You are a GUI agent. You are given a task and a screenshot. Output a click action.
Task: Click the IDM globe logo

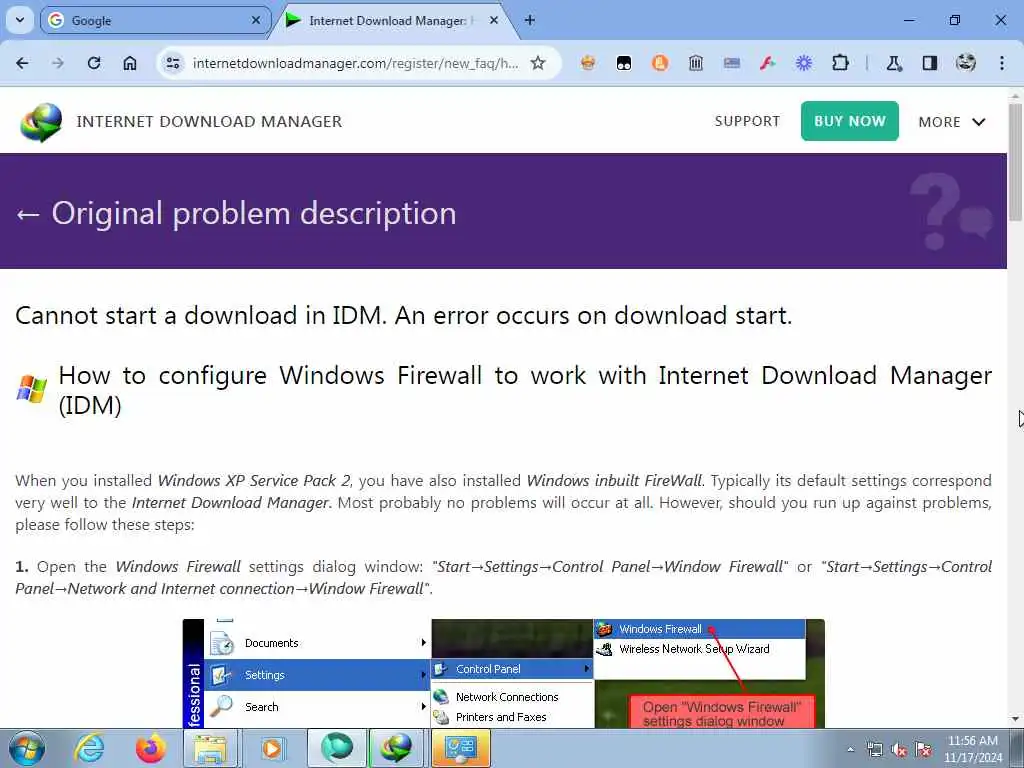(41, 122)
